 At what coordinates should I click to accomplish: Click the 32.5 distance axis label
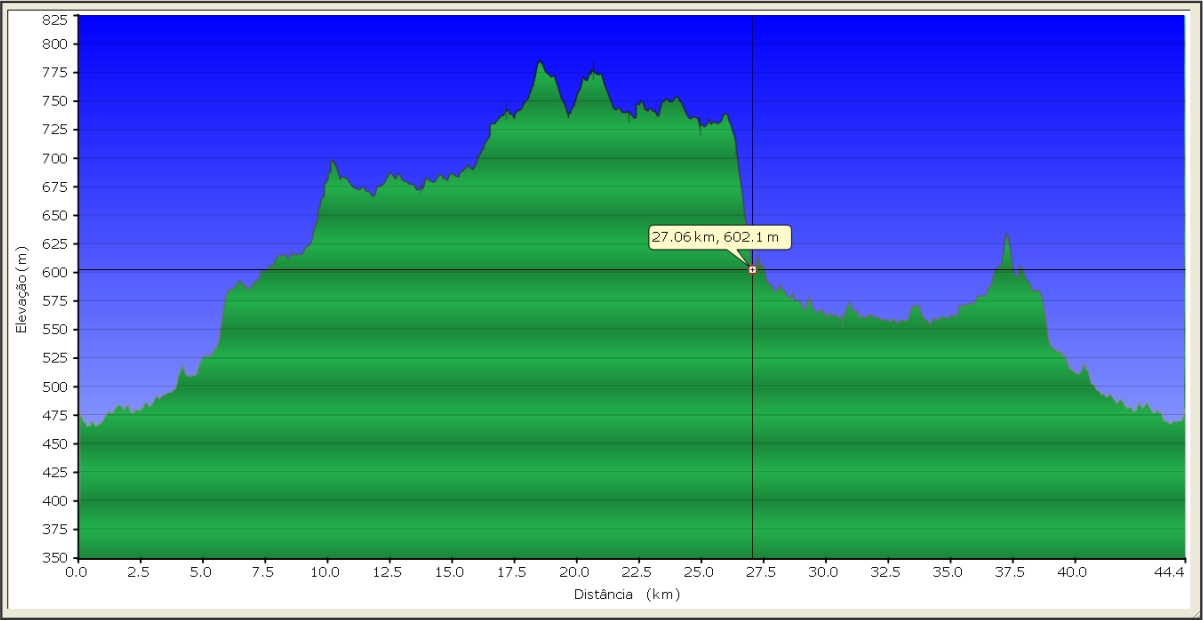coord(886,573)
